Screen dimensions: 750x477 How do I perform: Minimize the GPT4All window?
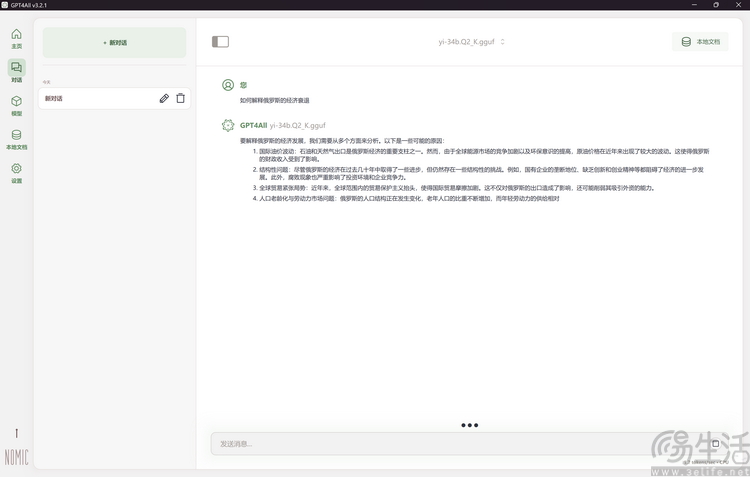coord(694,5)
